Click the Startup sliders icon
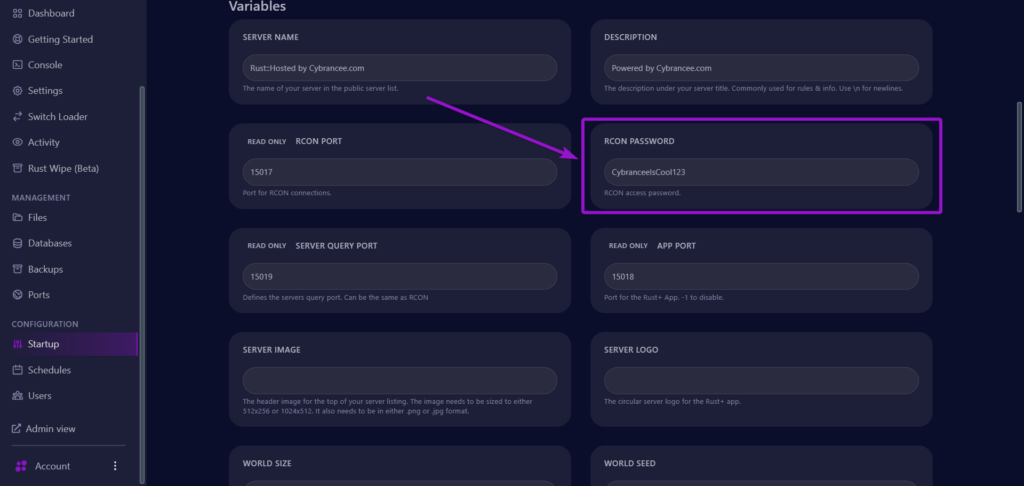This screenshot has width=1024, height=486. click(x=18, y=344)
